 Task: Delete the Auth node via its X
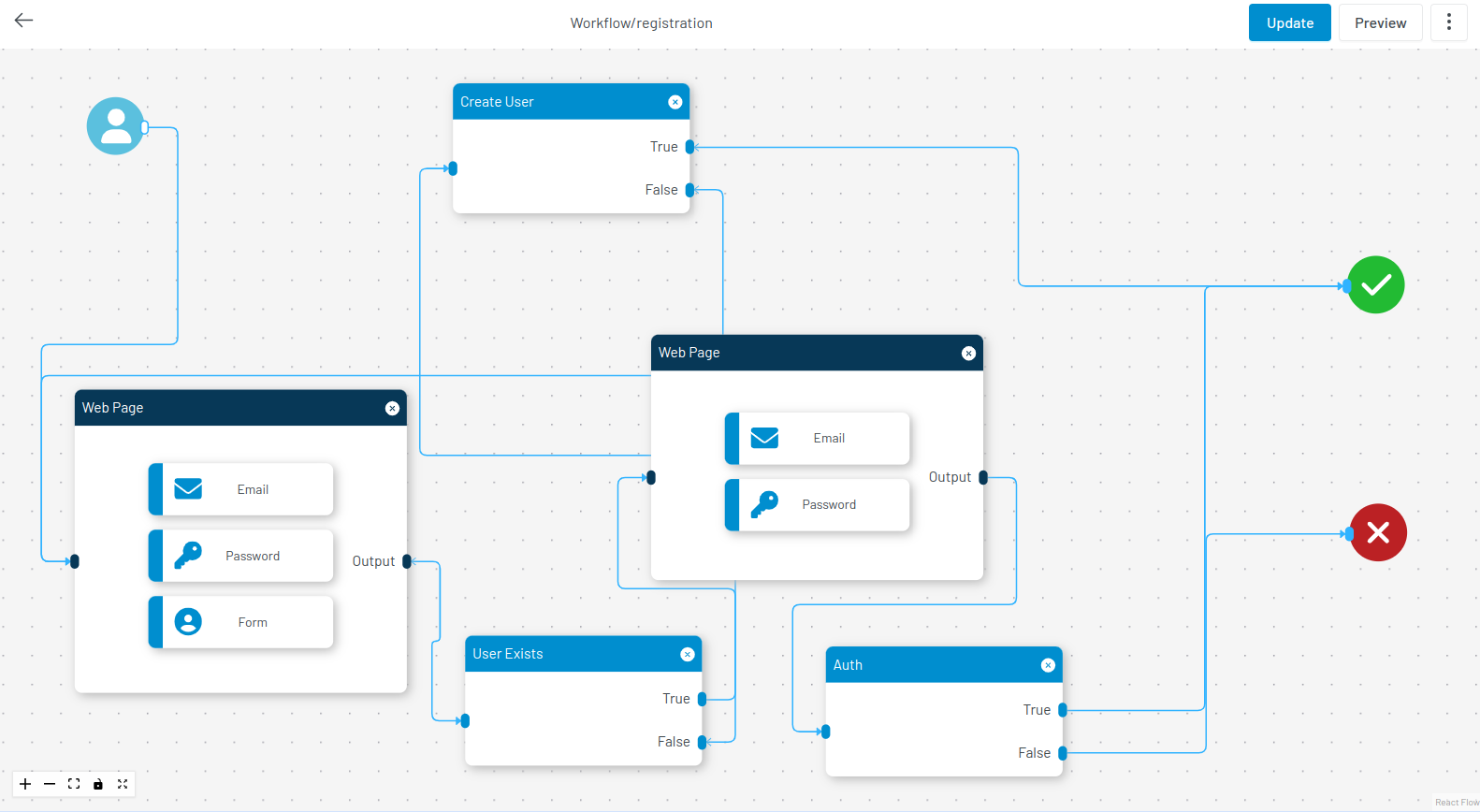click(1048, 665)
